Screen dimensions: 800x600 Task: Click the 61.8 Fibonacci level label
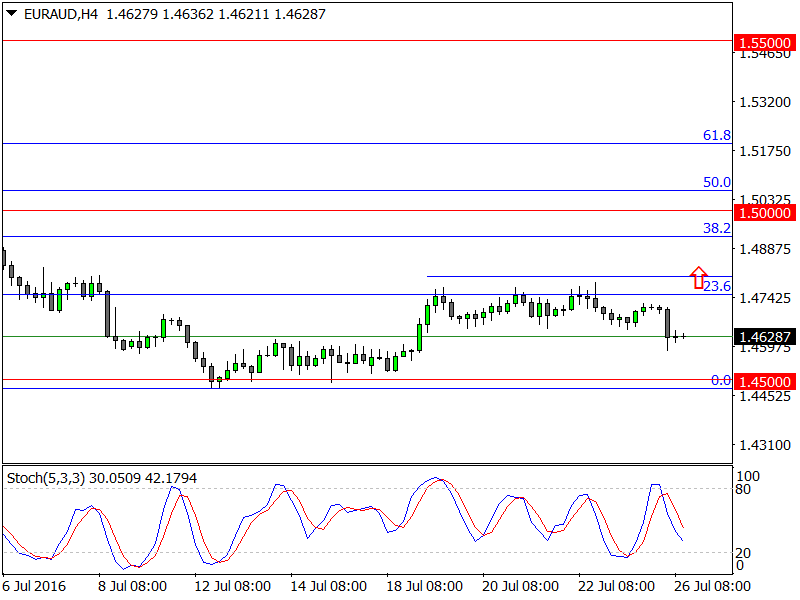(716, 135)
